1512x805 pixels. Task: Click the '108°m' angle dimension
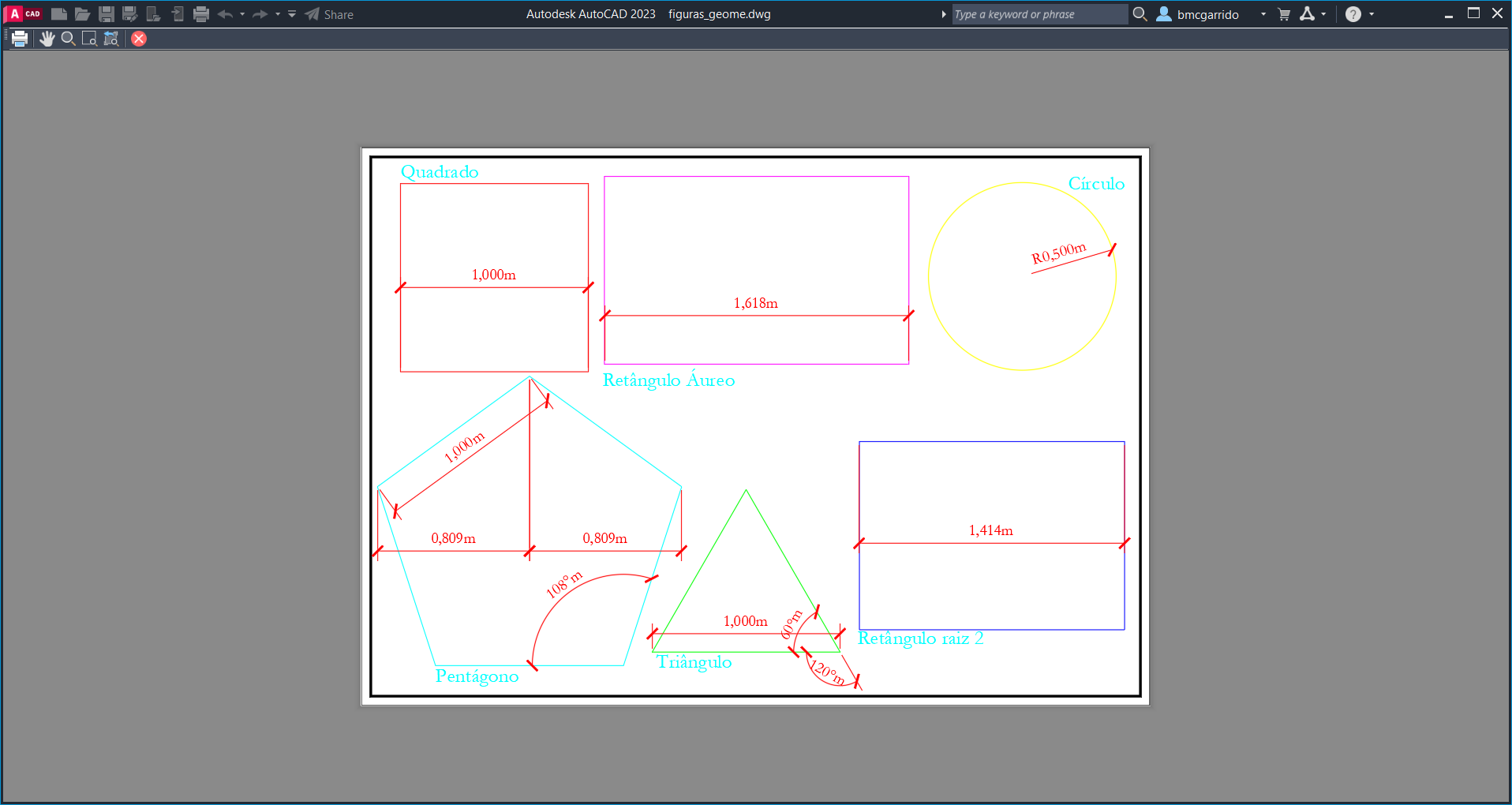pos(565,584)
